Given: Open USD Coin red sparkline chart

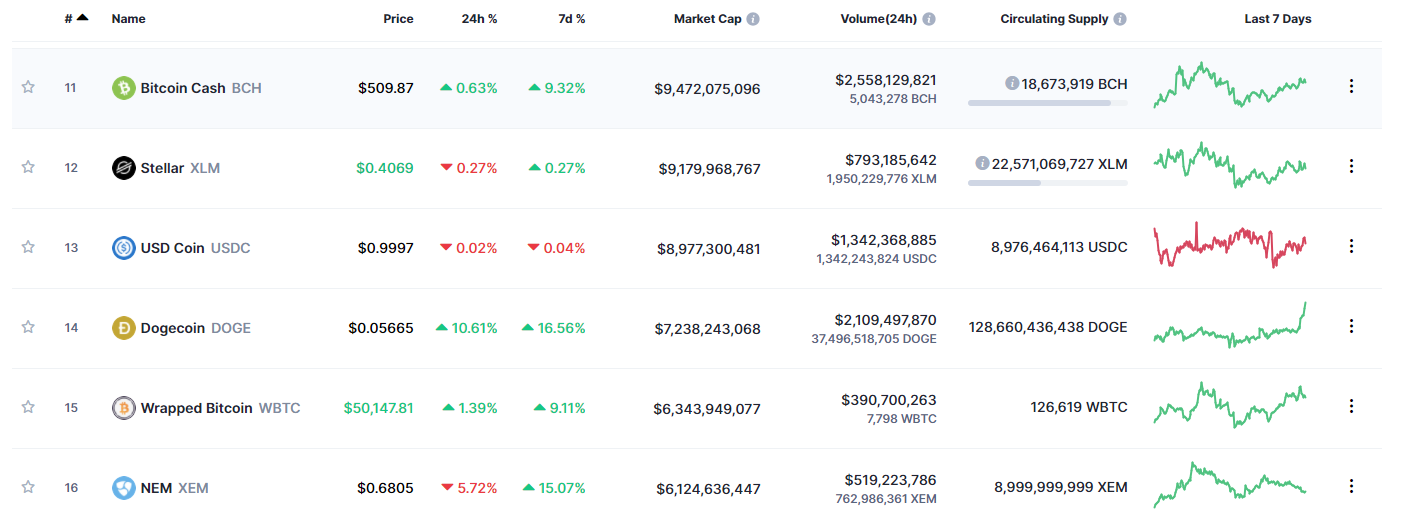Looking at the screenshot, I should point(1230,246).
